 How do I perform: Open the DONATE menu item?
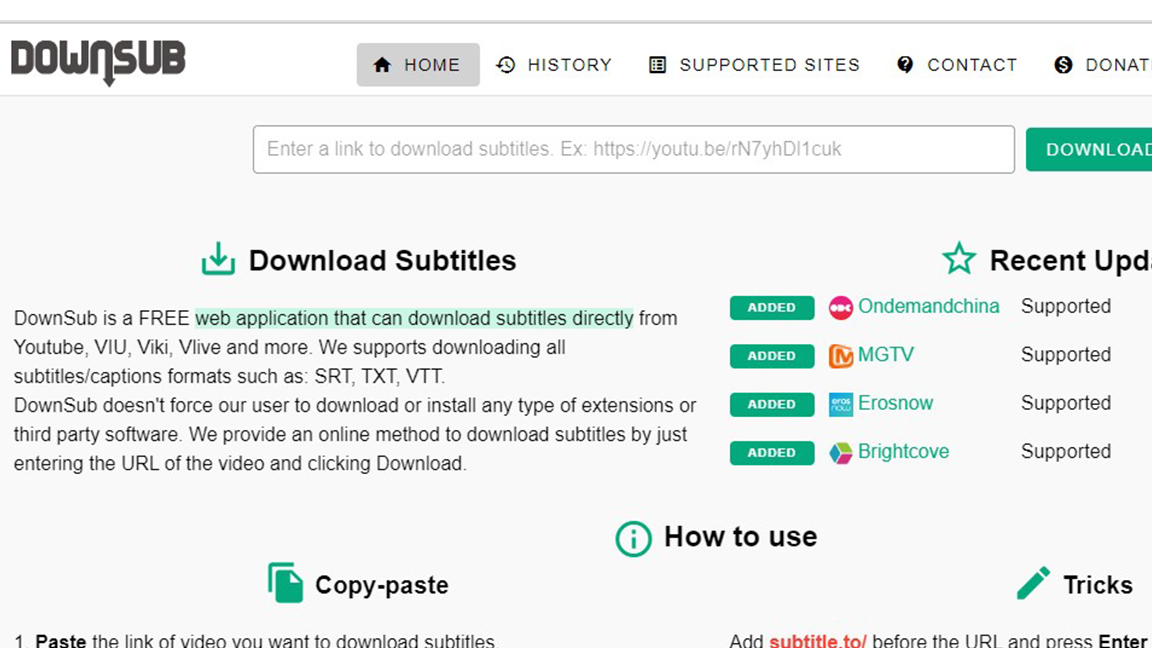[1102, 65]
